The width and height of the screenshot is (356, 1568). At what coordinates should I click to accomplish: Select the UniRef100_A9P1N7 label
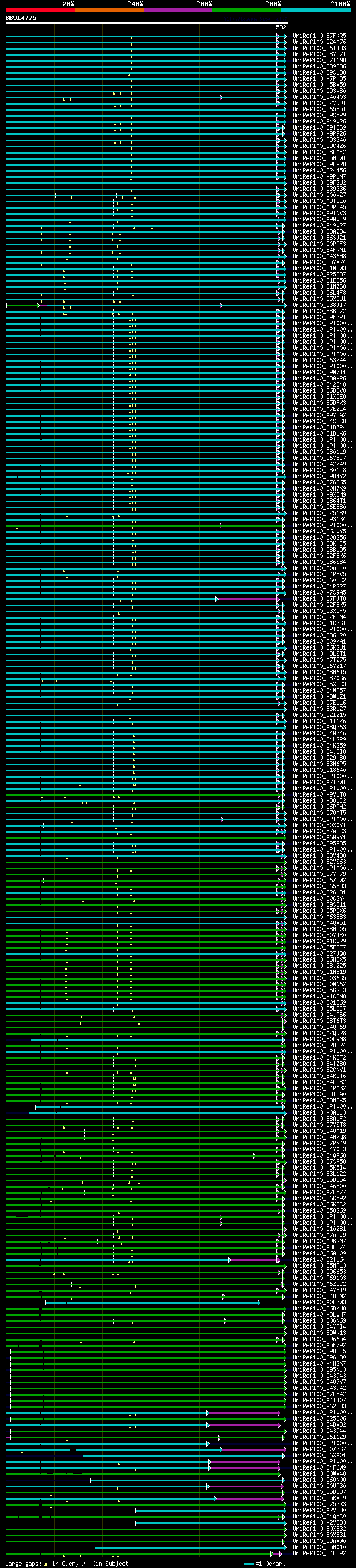[x=319, y=176]
